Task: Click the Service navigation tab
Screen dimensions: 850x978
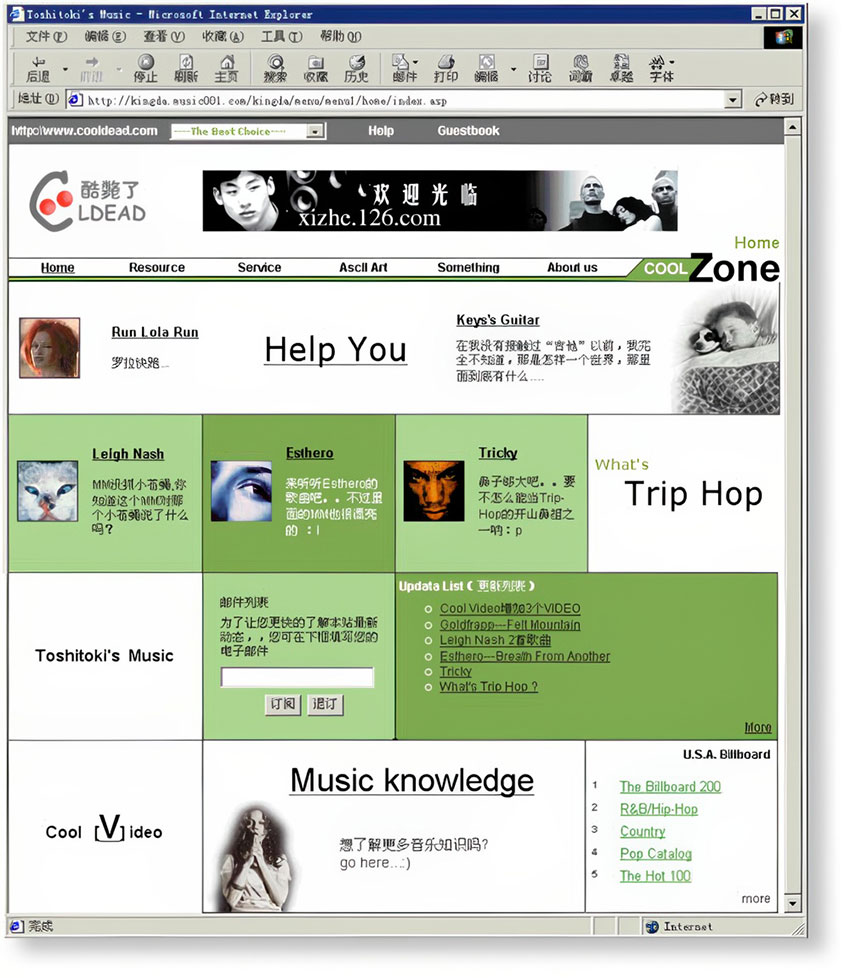Action: click(x=259, y=268)
